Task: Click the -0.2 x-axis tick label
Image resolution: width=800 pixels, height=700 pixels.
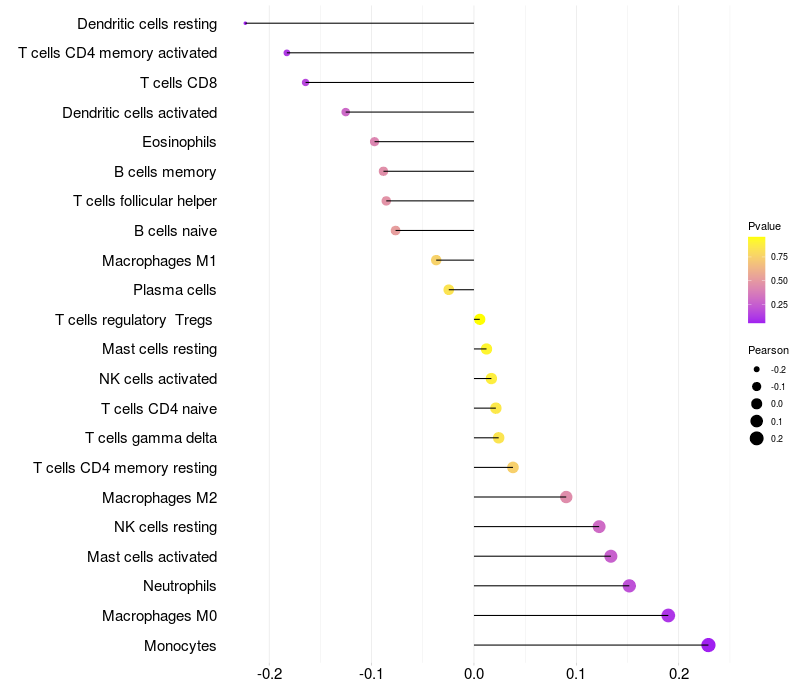Action: tap(270, 674)
